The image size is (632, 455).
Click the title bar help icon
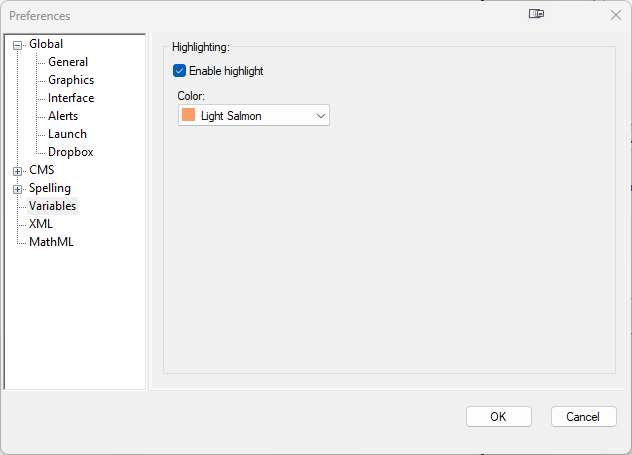[538, 15]
